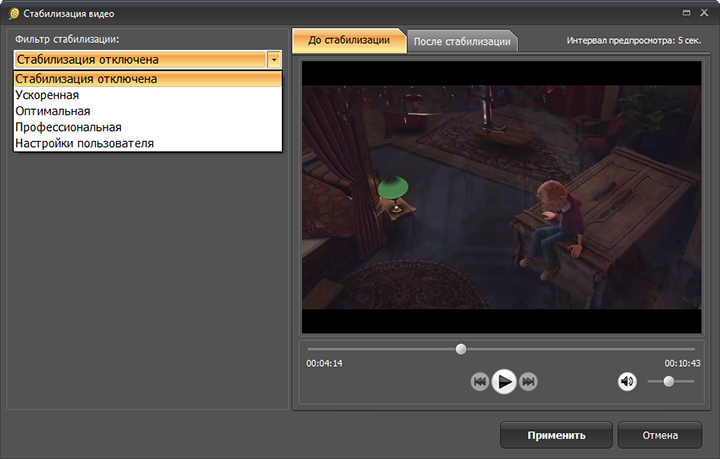720x459 pixels.
Task: Choose the 'Профессиональная' option
Action: pyautogui.click(x=148, y=127)
